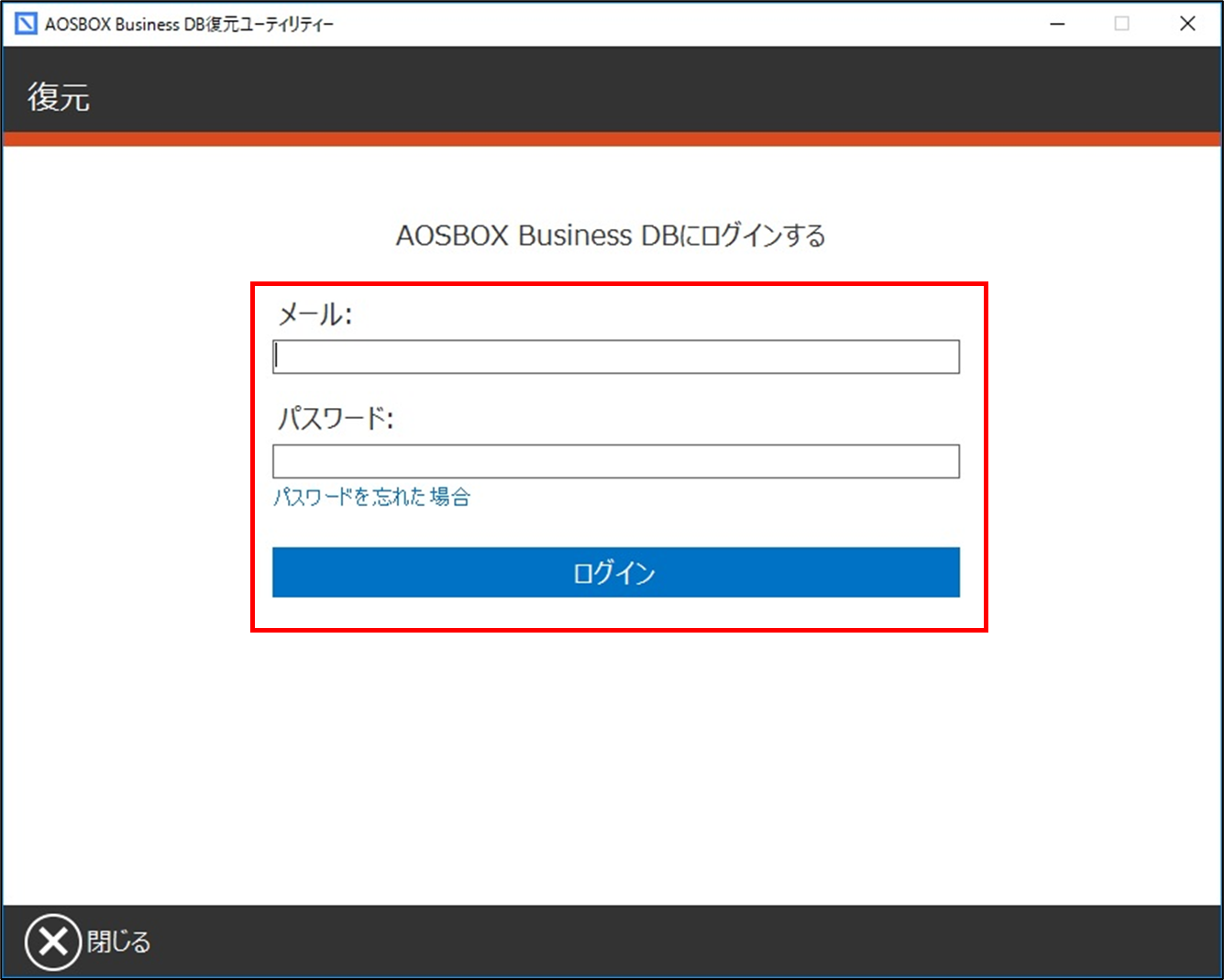The image size is (1224, 980).
Task: Click the heading AOSBOX Business DBにログインする
Action: [611, 236]
